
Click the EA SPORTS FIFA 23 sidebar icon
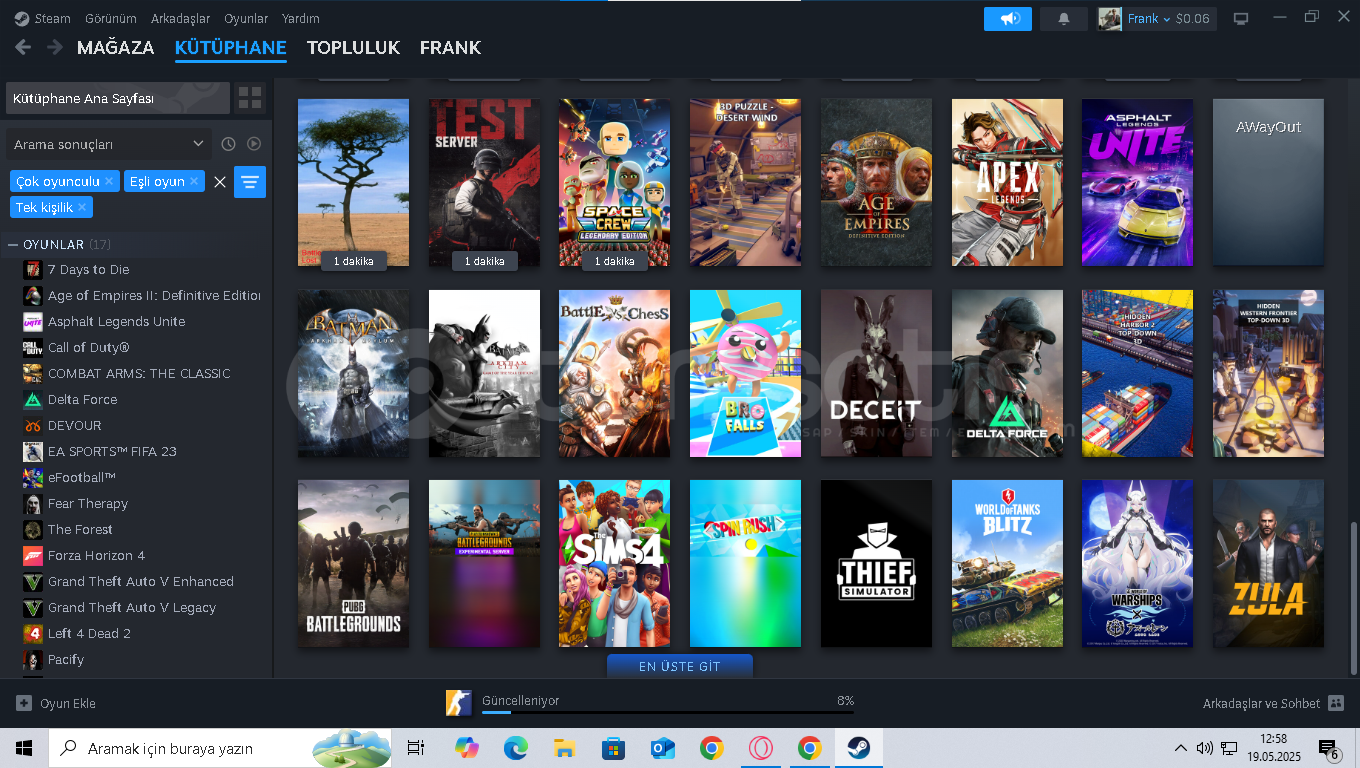tap(33, 451)
